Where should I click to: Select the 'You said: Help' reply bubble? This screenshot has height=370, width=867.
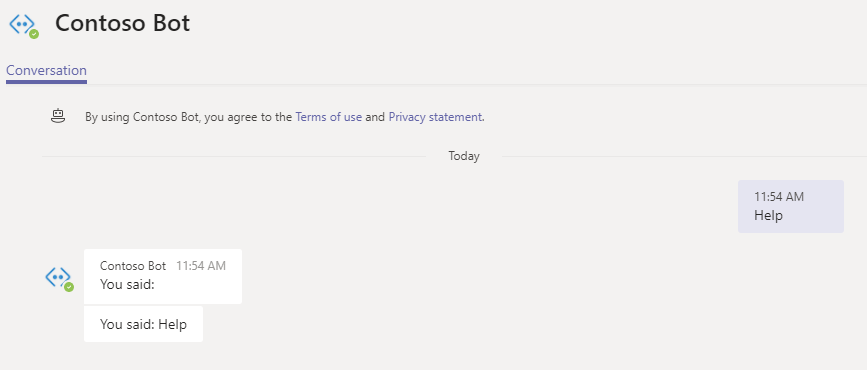[143, 324]
